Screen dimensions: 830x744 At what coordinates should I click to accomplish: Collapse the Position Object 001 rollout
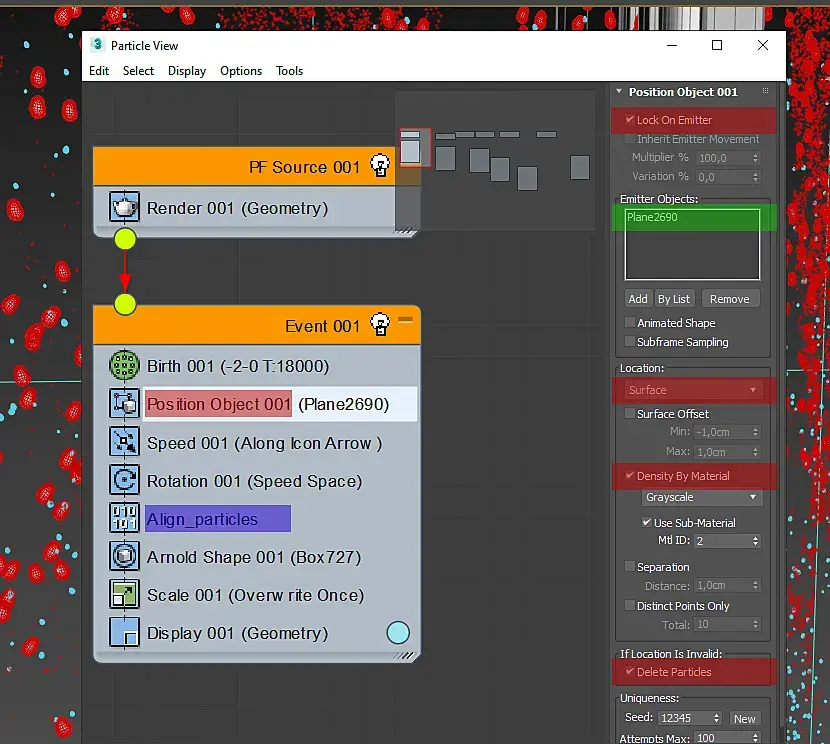pos(619,92)
